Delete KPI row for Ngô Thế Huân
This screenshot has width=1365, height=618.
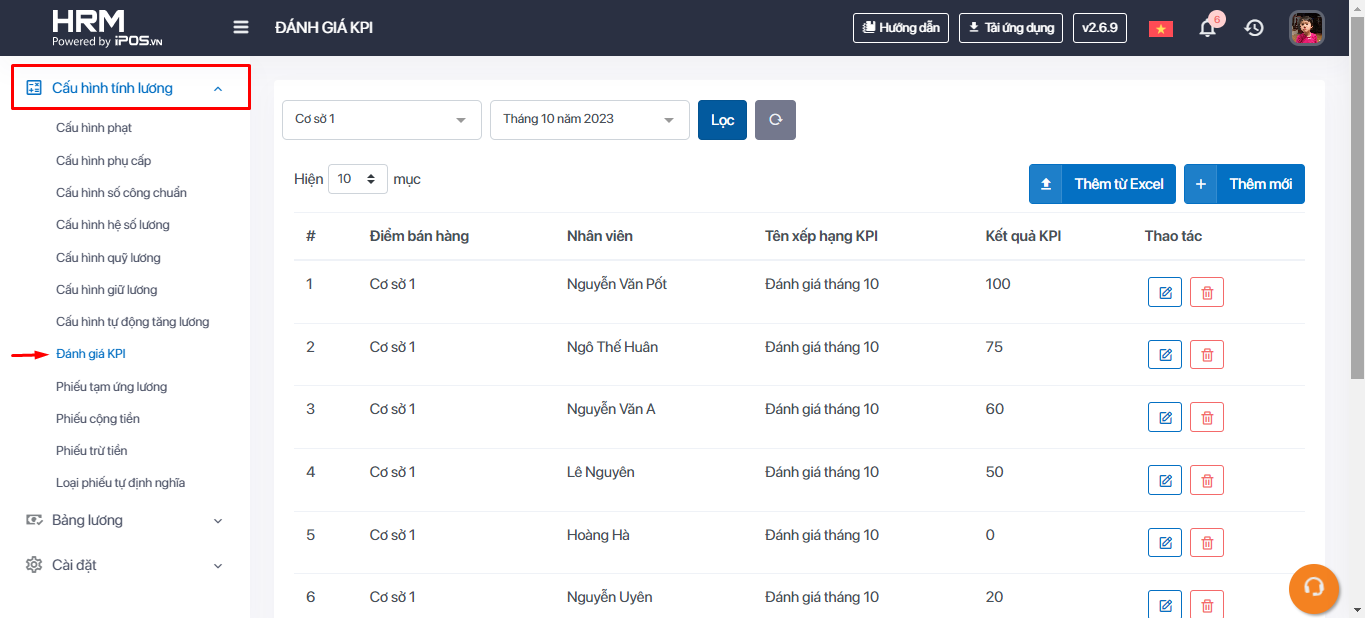[1207, 355]
